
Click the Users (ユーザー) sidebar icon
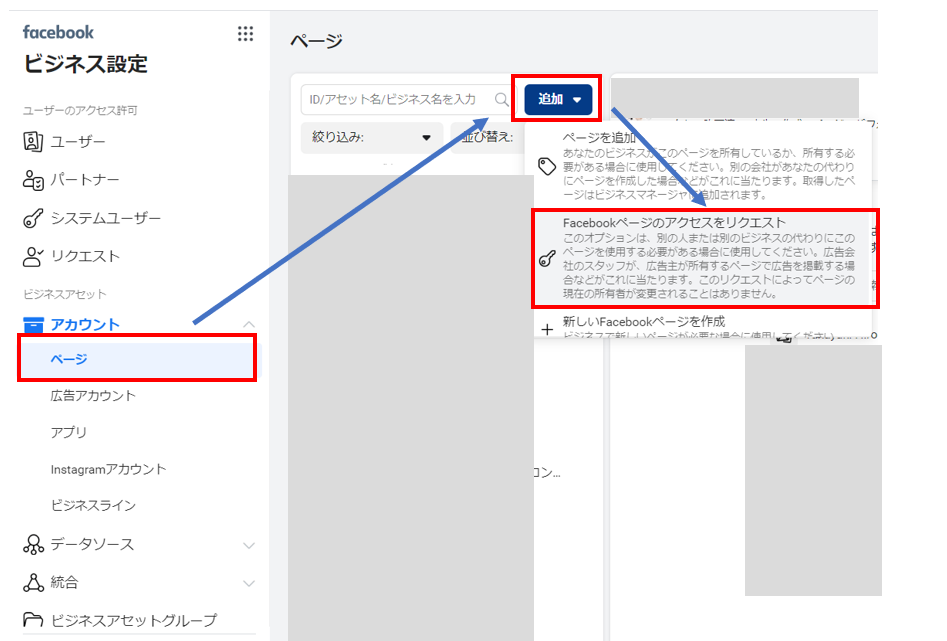[33, 141]
